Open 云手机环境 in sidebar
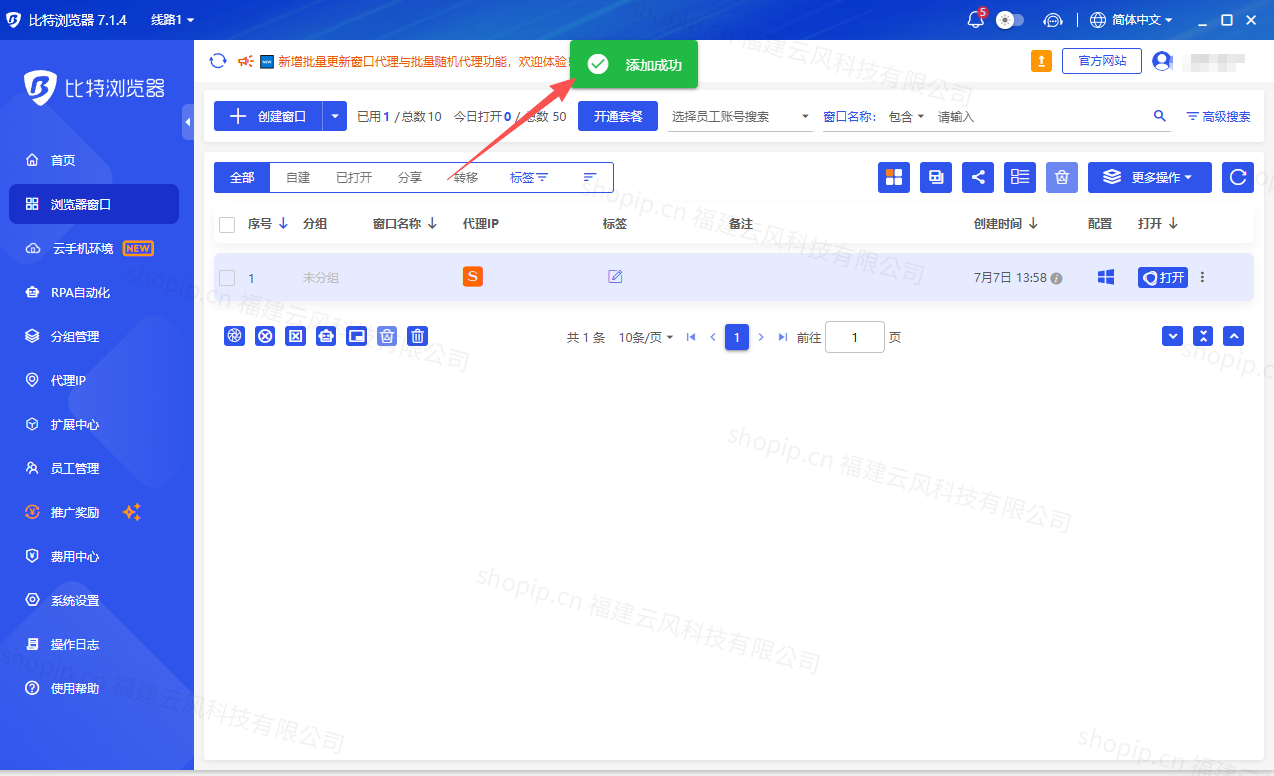Screen dimensions: 1274x776 pos(94,248)
